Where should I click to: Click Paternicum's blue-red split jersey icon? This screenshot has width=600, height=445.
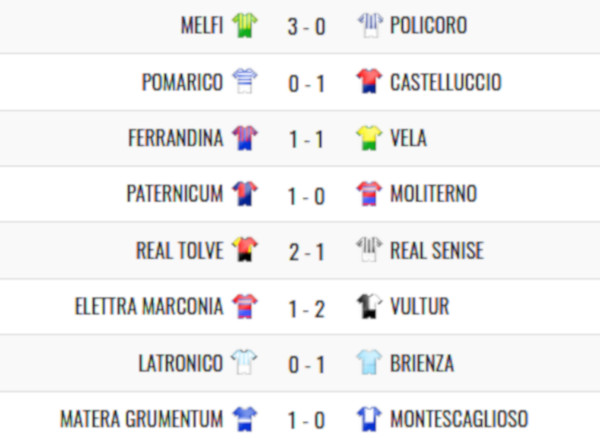click(x=245, y=193)
